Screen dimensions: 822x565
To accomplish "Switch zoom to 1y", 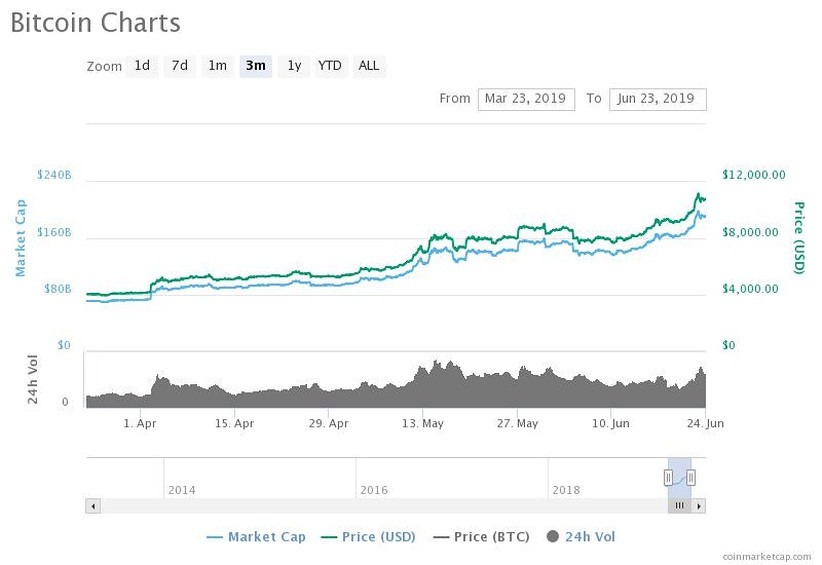I will pyautogui.click(x=293, y=66).
